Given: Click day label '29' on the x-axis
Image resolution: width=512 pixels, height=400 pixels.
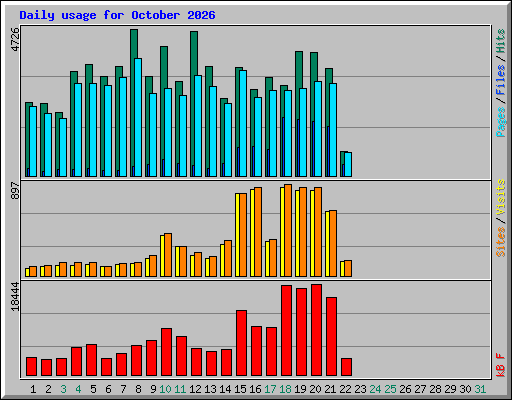Looking at the screenshot, I should [450, 389].
